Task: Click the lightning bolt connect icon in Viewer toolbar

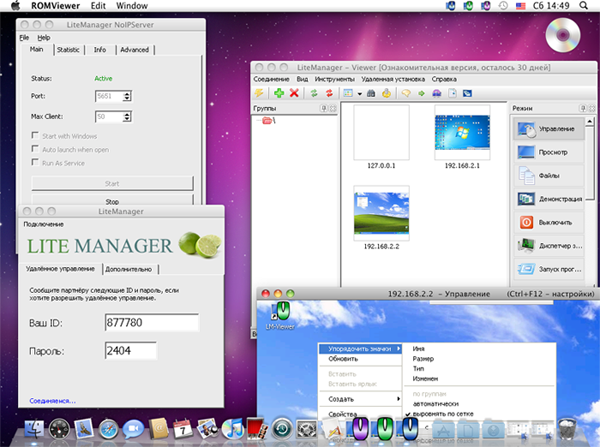Action: 259,93
